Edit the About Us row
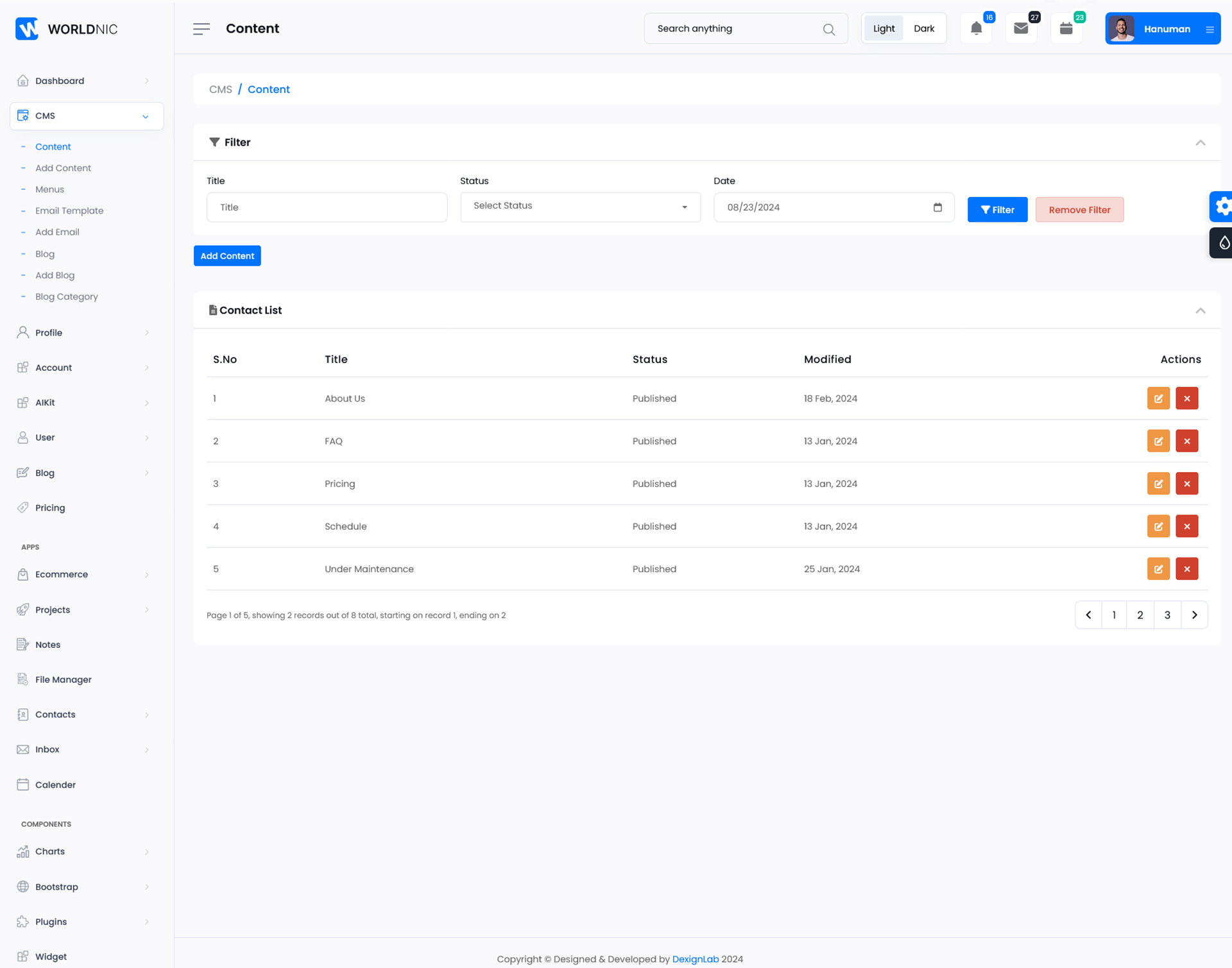This screenshot has width=1232, height=968. tap(1158, 398)
